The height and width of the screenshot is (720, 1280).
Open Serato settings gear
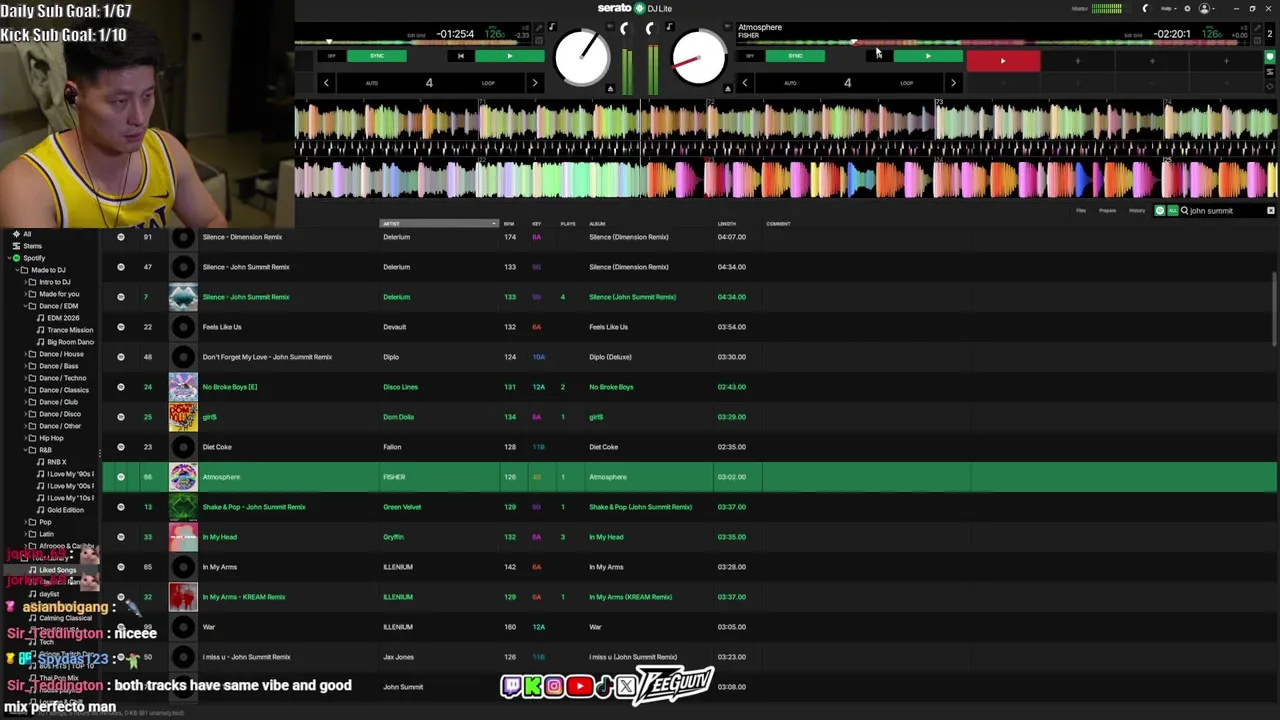[1187, 8]
